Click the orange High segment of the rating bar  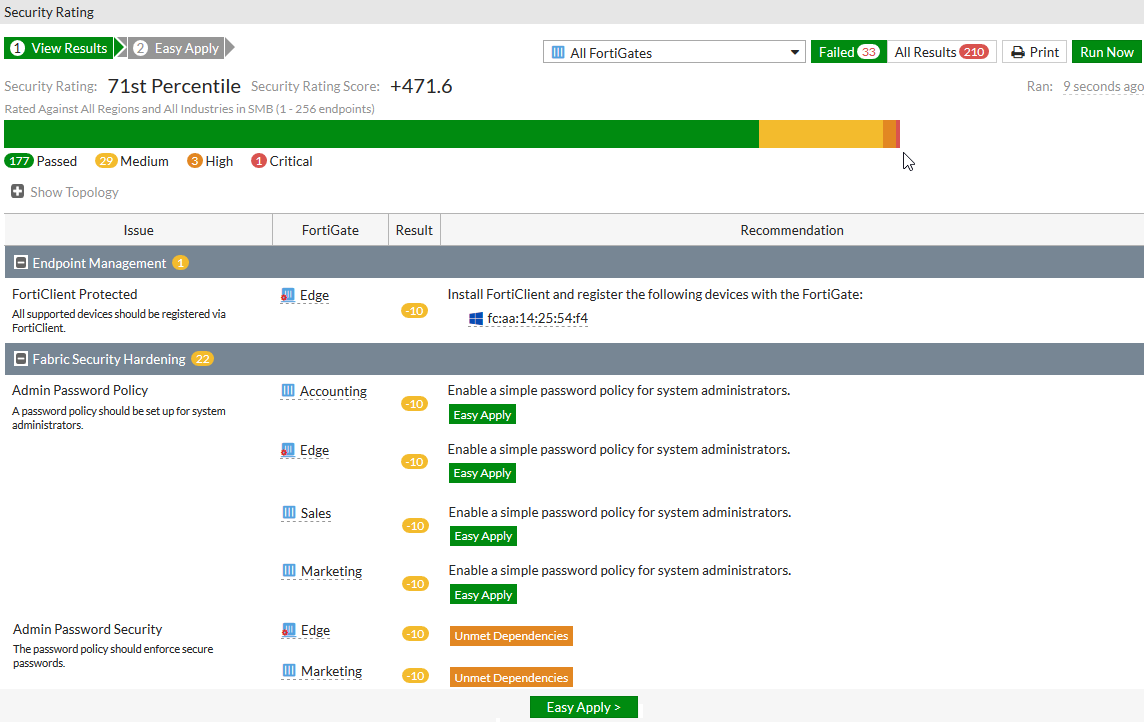tap(889, 134)
